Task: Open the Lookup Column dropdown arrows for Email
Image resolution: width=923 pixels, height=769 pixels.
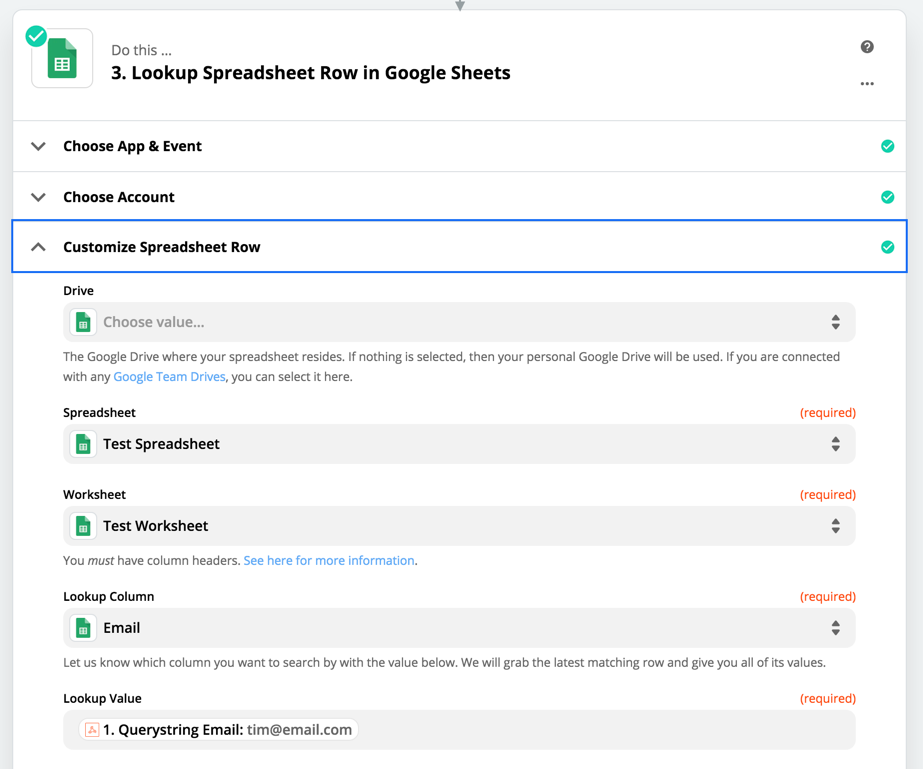Action: [835, 628]
